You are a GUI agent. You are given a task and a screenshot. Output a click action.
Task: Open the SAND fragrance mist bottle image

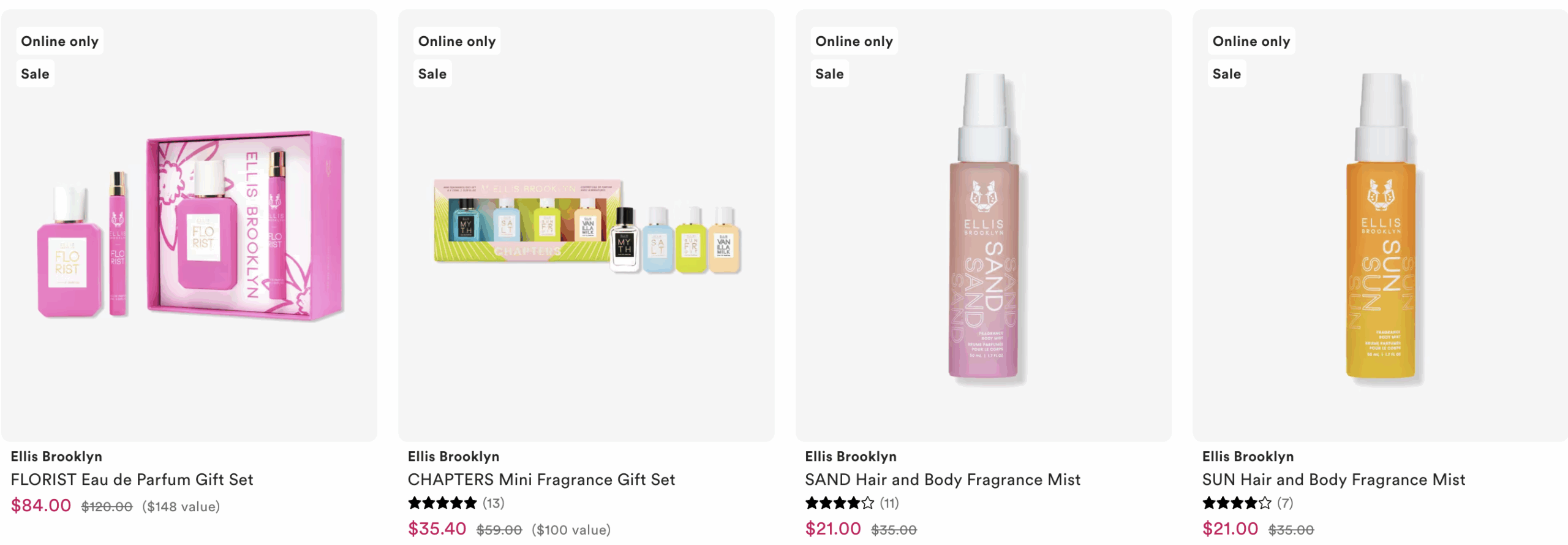point(984,227)
